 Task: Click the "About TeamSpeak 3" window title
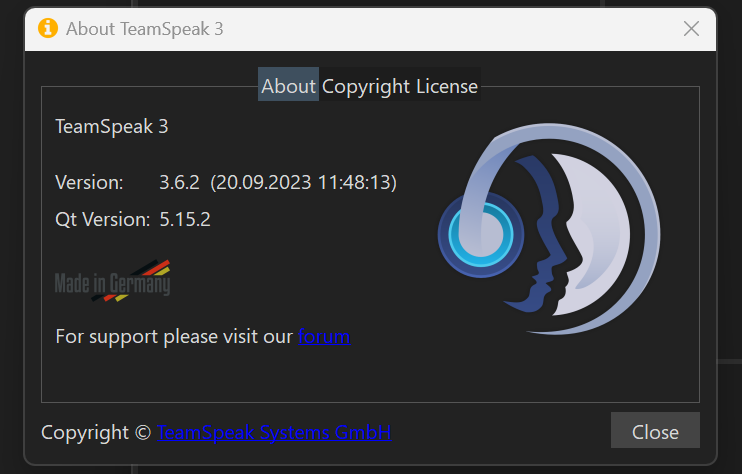(x=144, y=29)
